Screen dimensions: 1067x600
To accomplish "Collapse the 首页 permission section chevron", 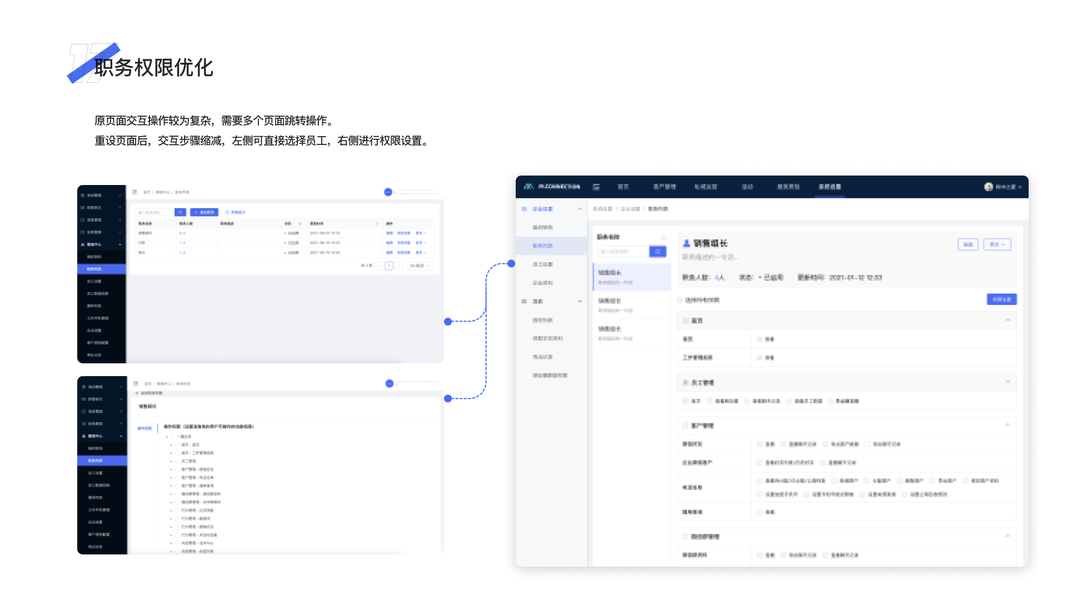I will point(1008,320).
